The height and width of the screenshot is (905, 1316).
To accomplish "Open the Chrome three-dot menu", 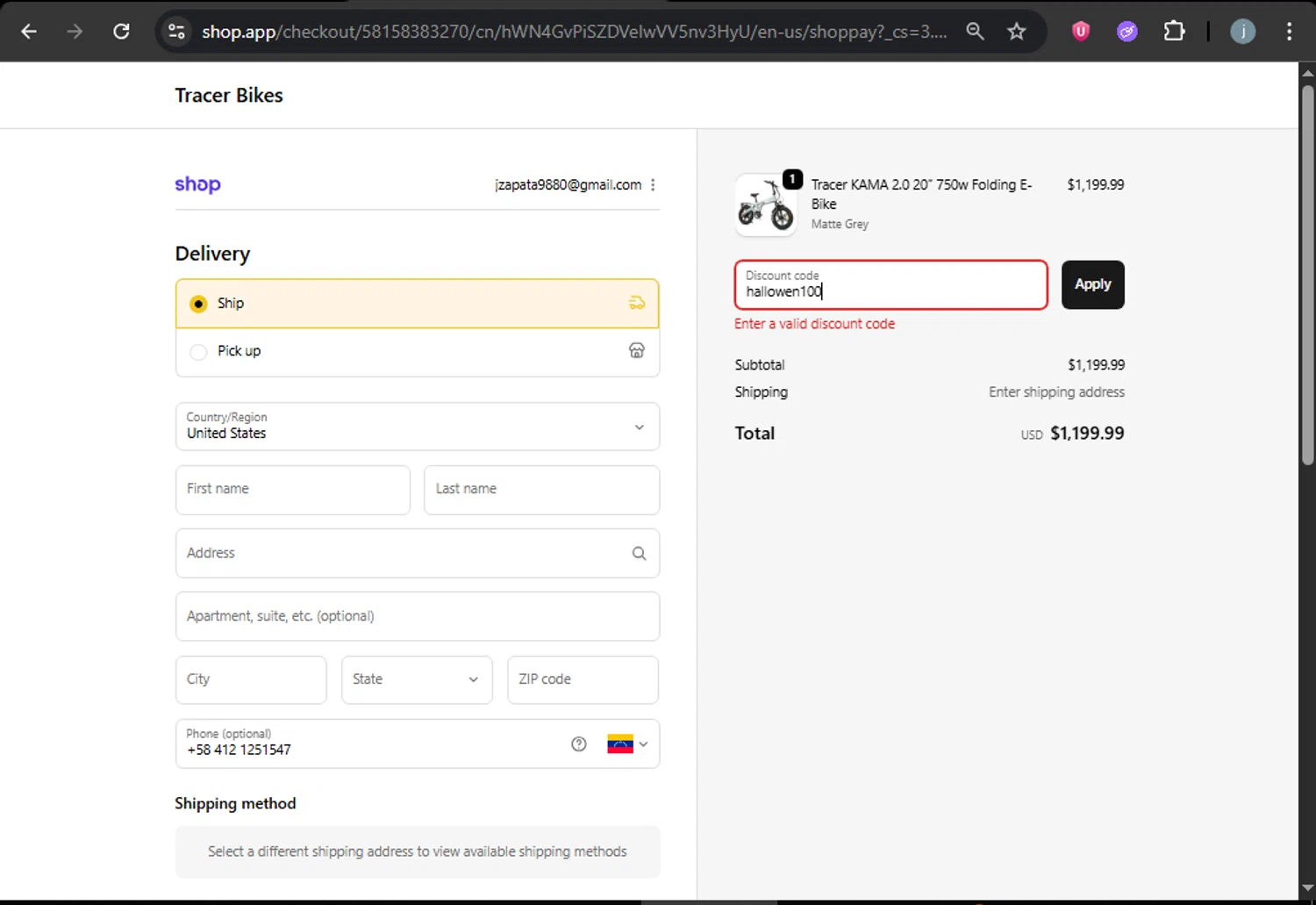I will [x=1289, y=32].
